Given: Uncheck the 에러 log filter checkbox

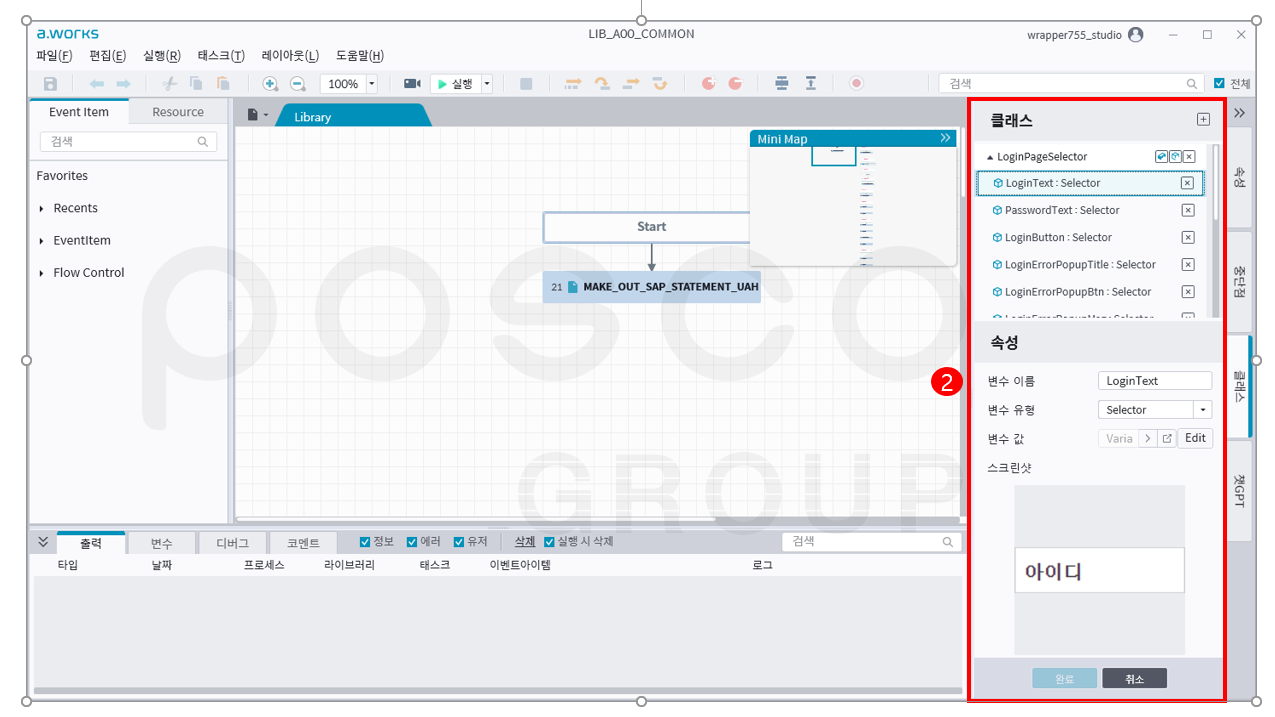Looking at the screenshot, I should tap(413, 542).
